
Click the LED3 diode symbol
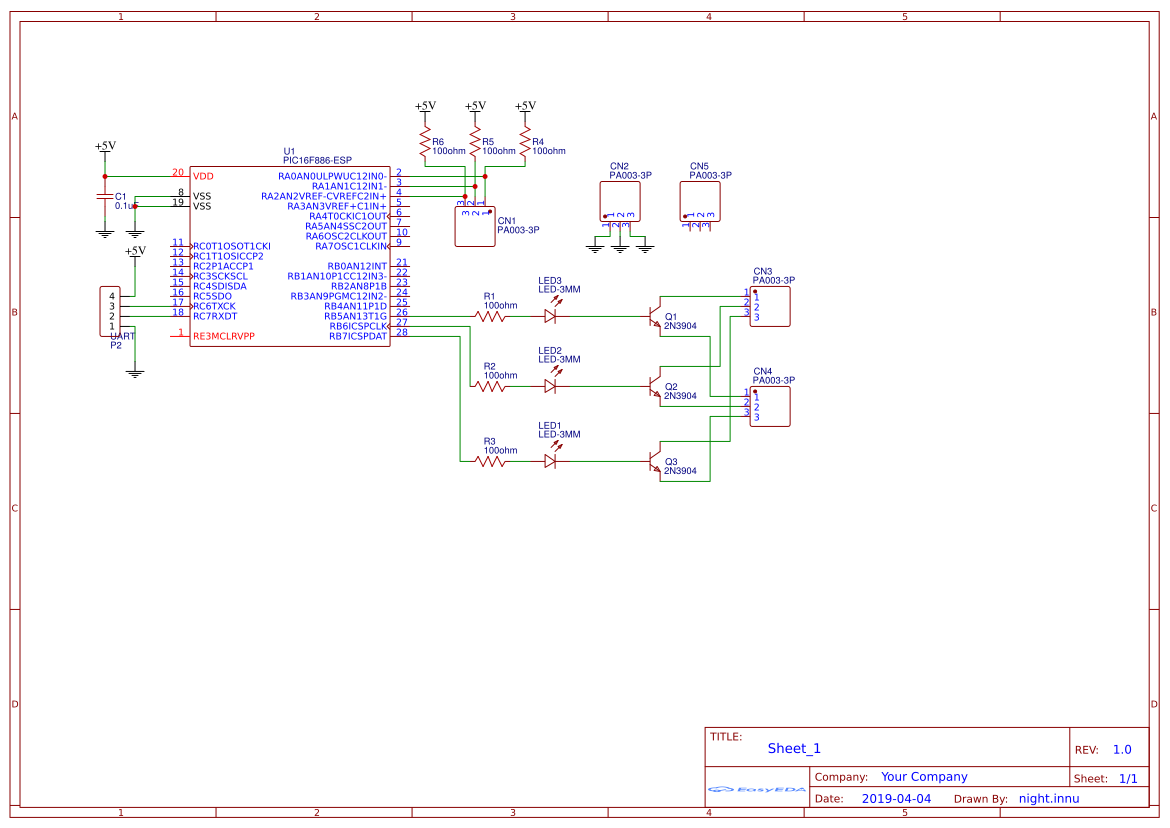click(x=550, y=316)
